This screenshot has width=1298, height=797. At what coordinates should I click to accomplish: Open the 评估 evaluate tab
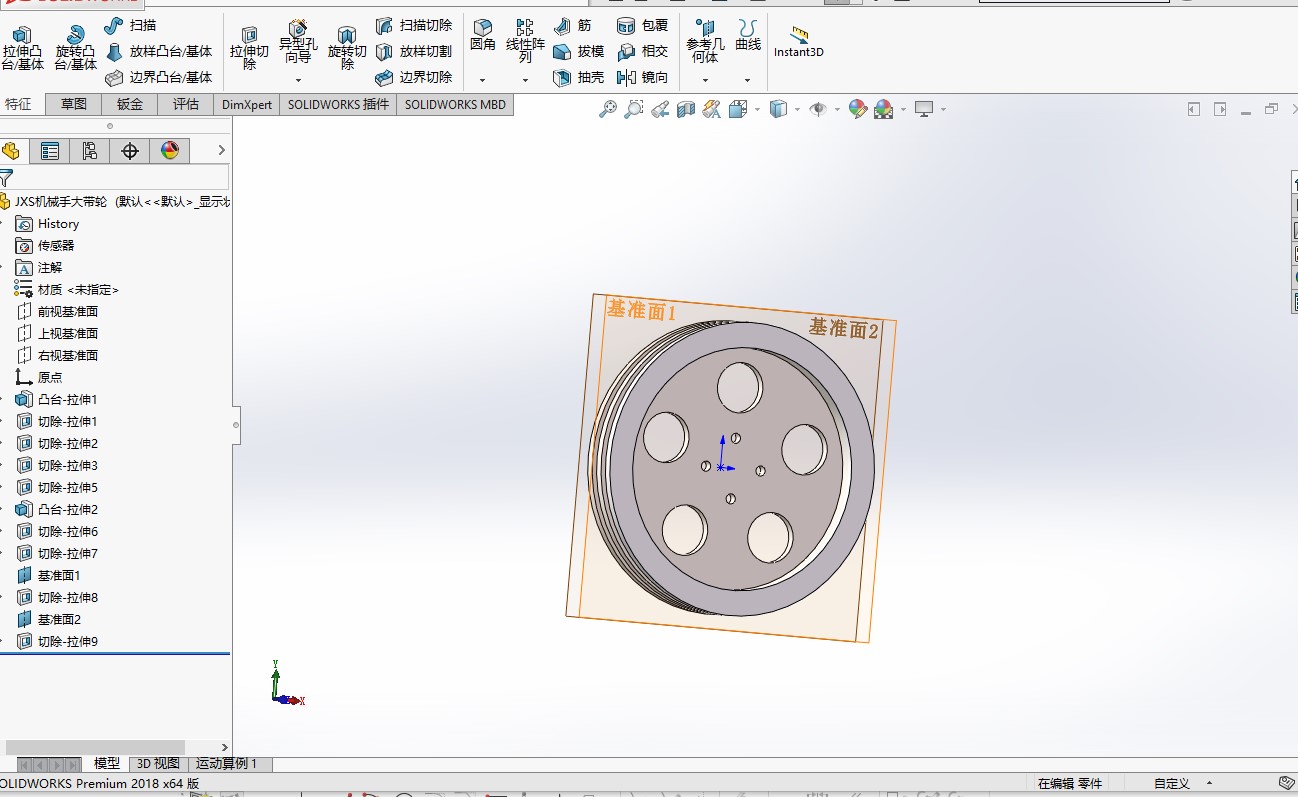(186, 104)
